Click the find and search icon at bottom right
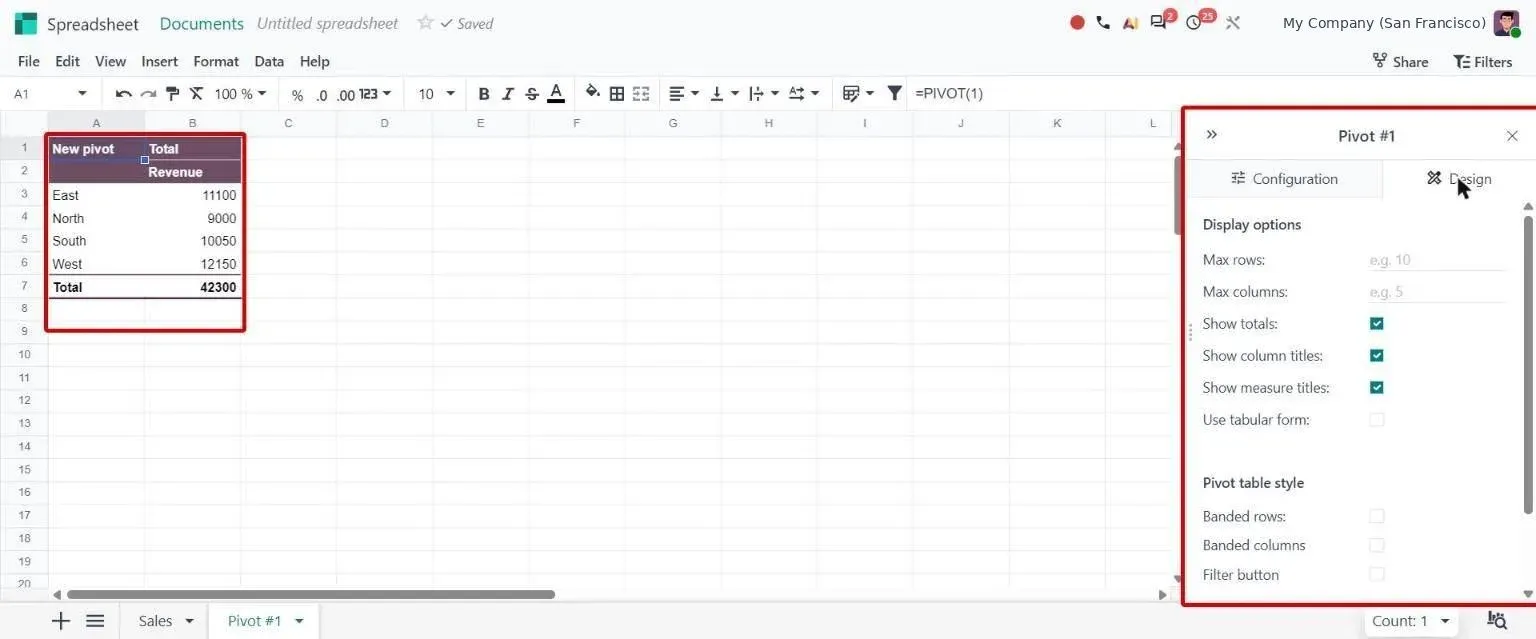This screenshot has width=1536, height=639. point(1497,621)
